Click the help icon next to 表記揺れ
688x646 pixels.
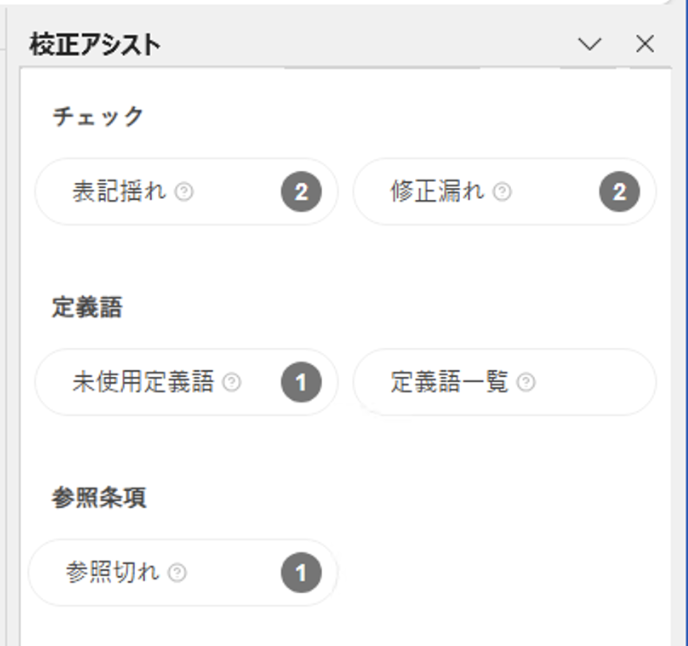[184, 192]
